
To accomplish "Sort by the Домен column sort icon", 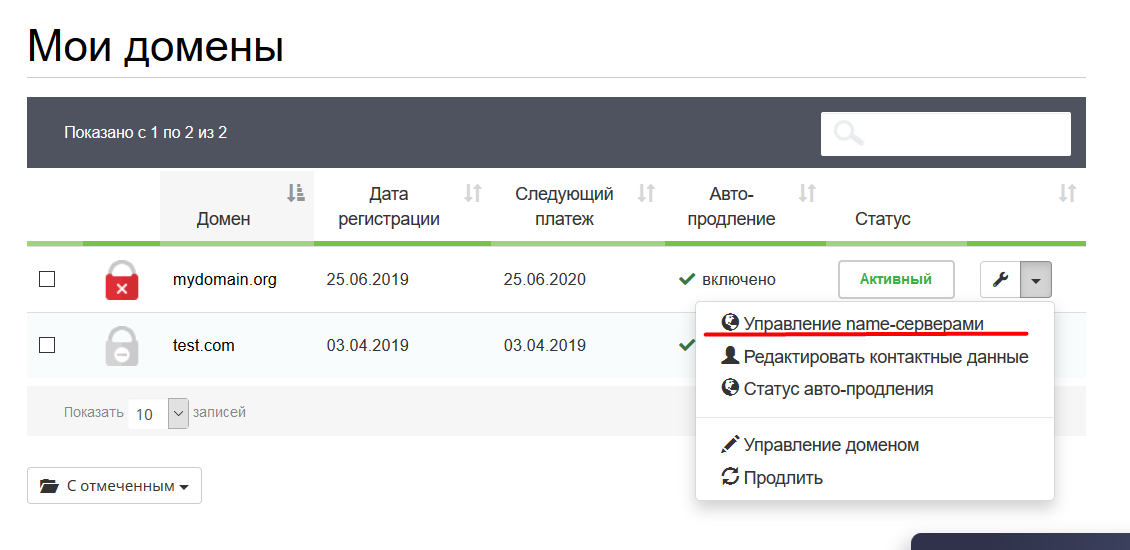I will pos(295,192).
